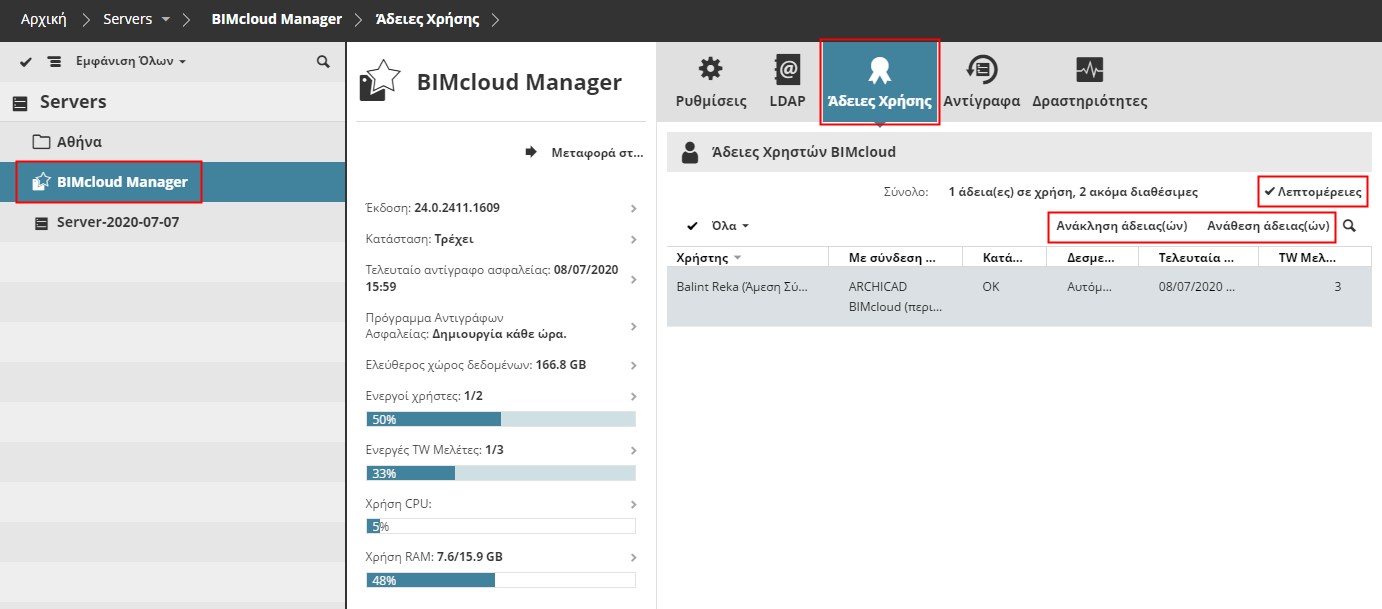The width and height of the screenshot is (1382, 609).
Task: Open the Δραστηριότητες activity tab
Action: click(x=1089, y=83)
